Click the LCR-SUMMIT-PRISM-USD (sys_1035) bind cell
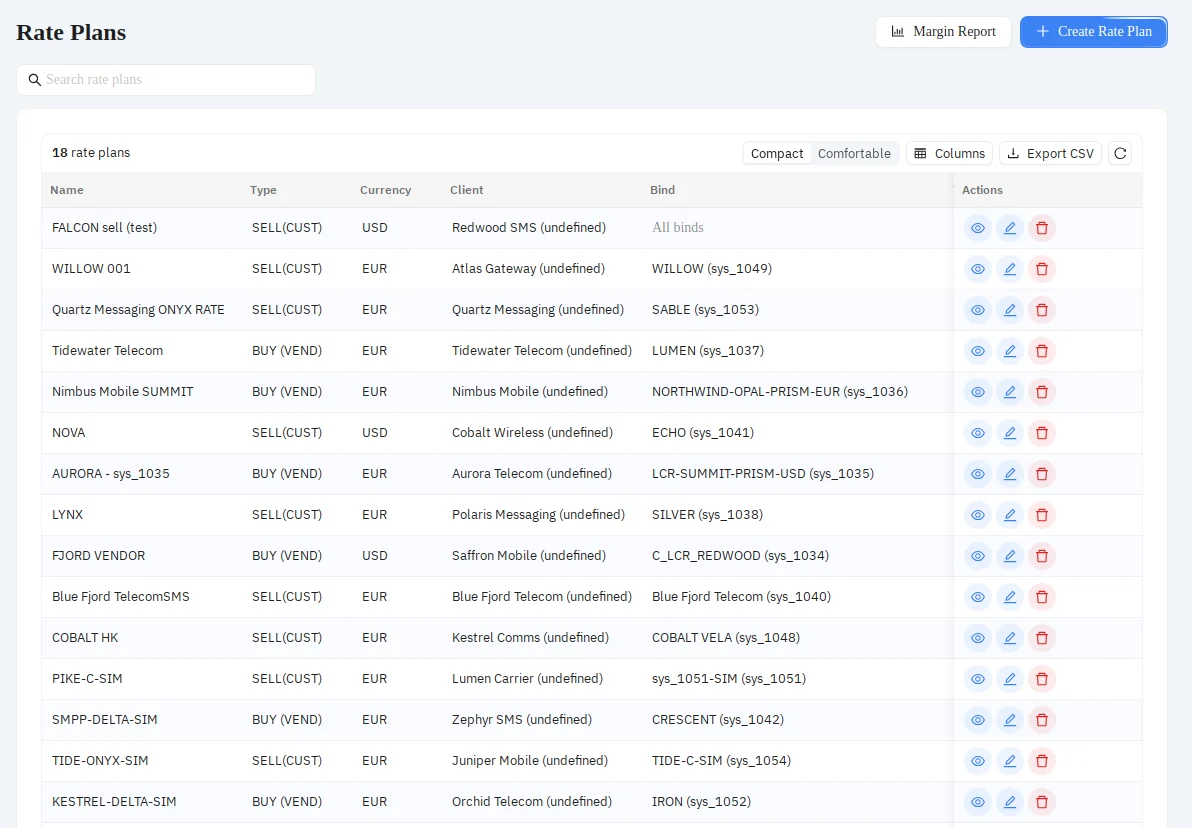This screenshot has height=828, width=1192. (x=762, y=474)
